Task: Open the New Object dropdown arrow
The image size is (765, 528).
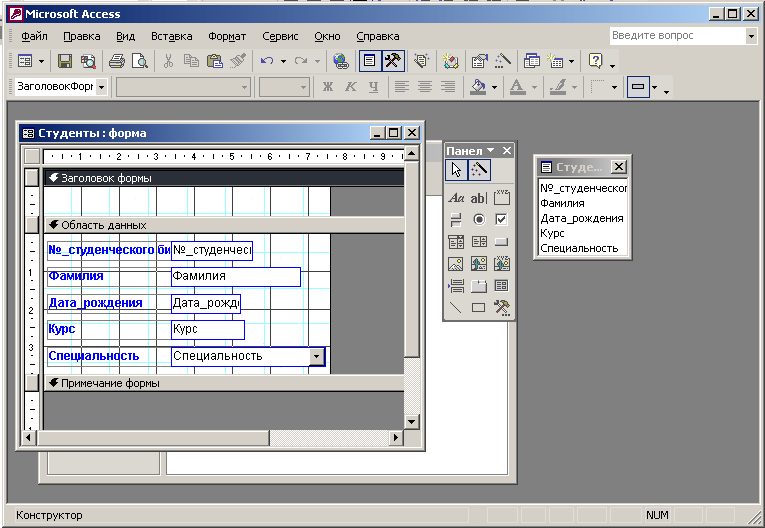Action: [x=571, y=61]
